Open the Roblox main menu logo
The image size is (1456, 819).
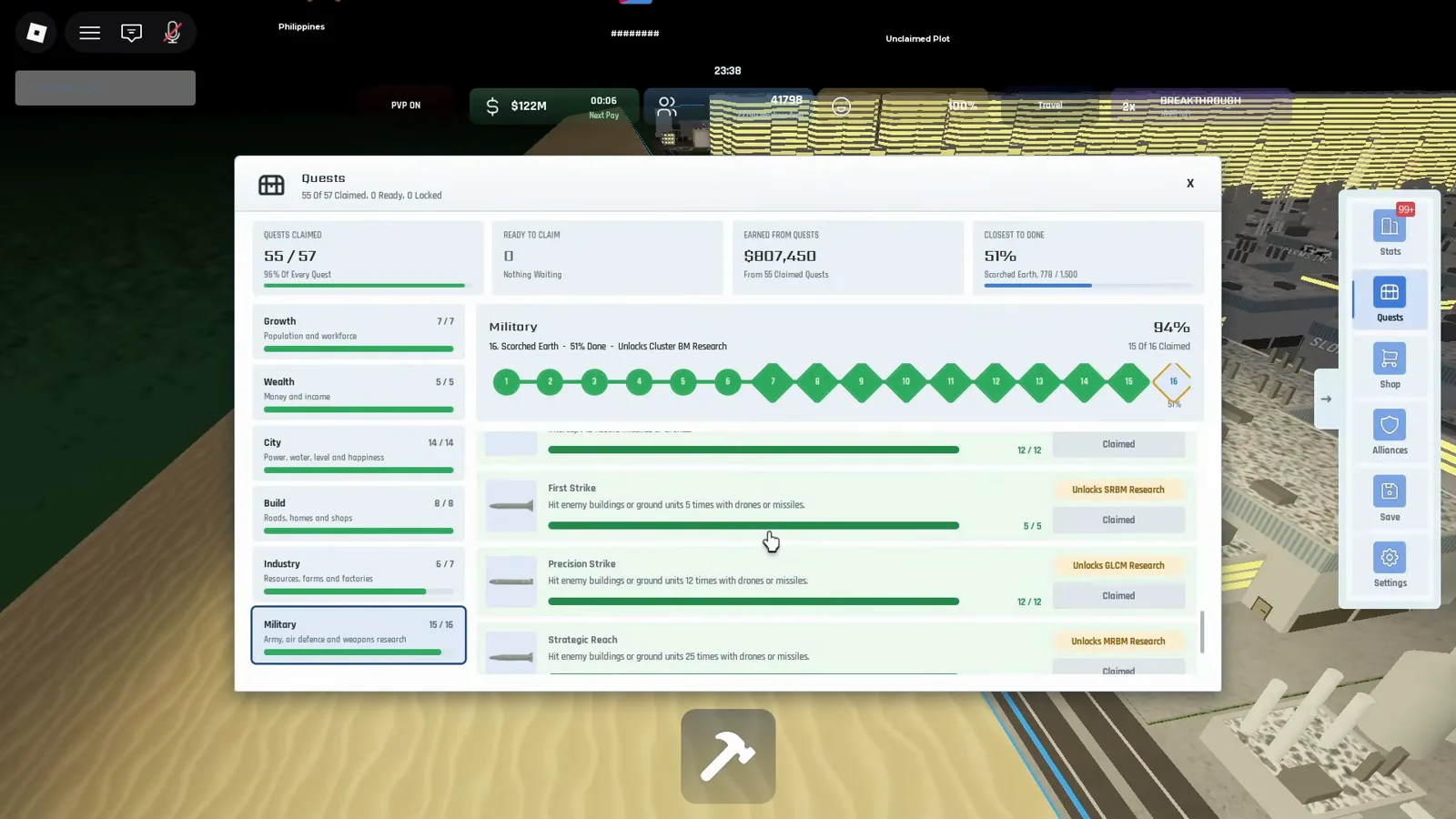pos(36,33)
